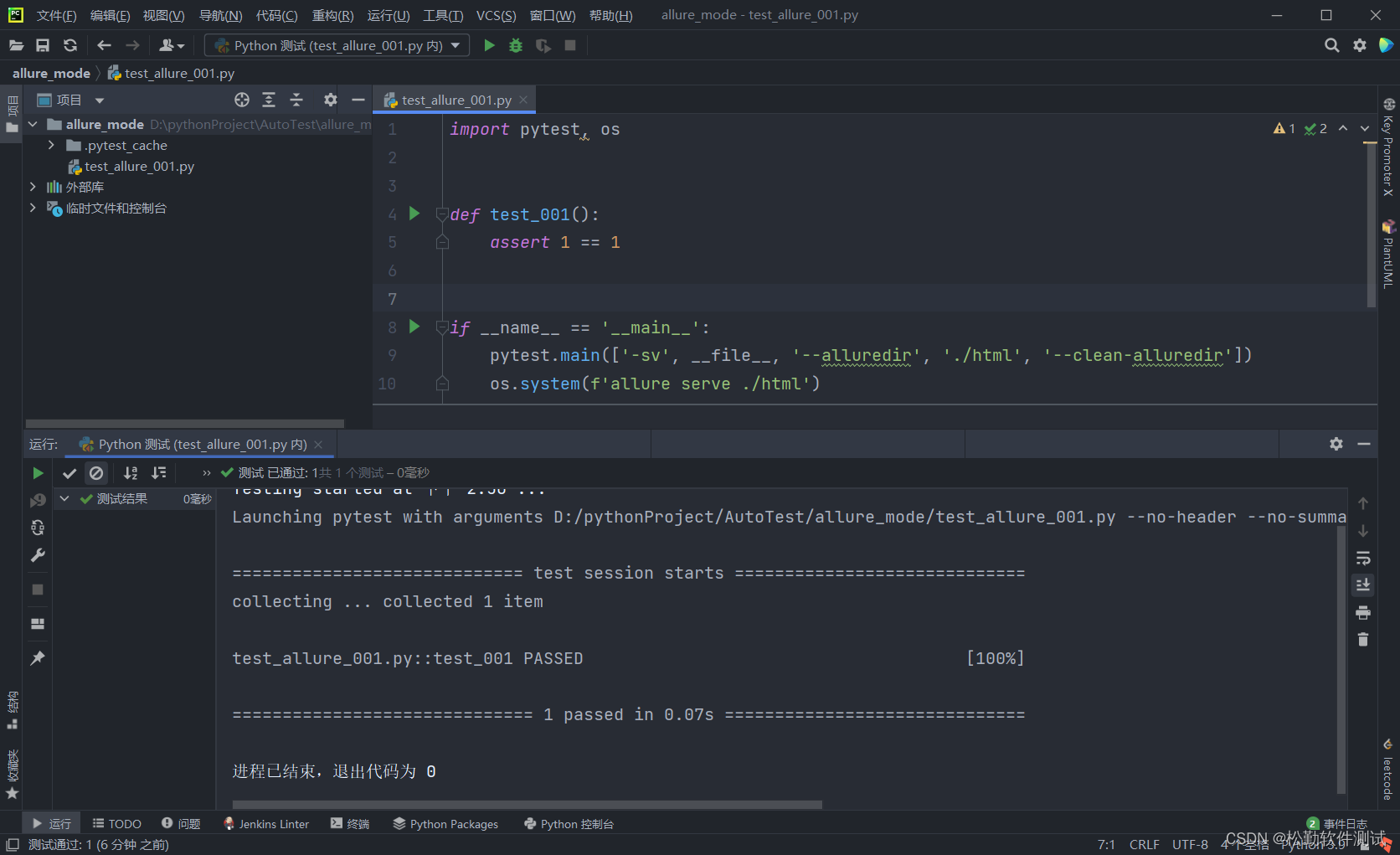
Task: Toggle auto-test rerun icon
Action: pyautogui.click(x=38, y=528)
